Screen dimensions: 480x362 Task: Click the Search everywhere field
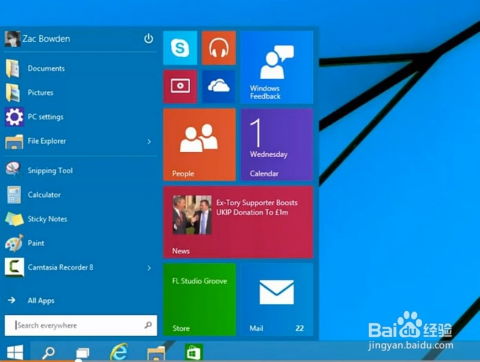pos(81,325)
